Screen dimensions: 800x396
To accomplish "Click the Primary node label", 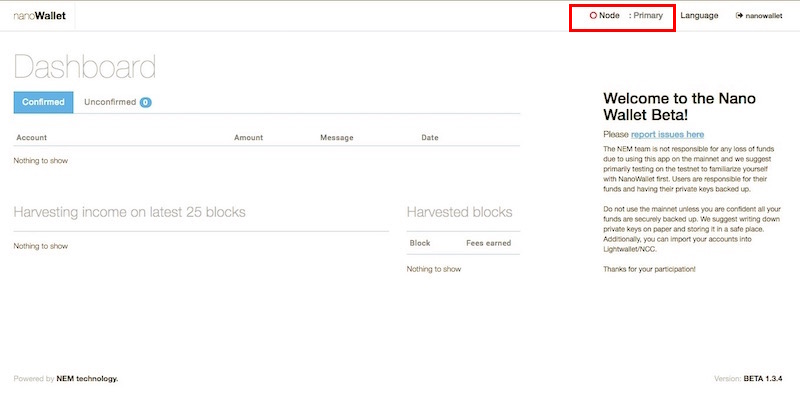I will pyautogui.click(x=648, y=16).
